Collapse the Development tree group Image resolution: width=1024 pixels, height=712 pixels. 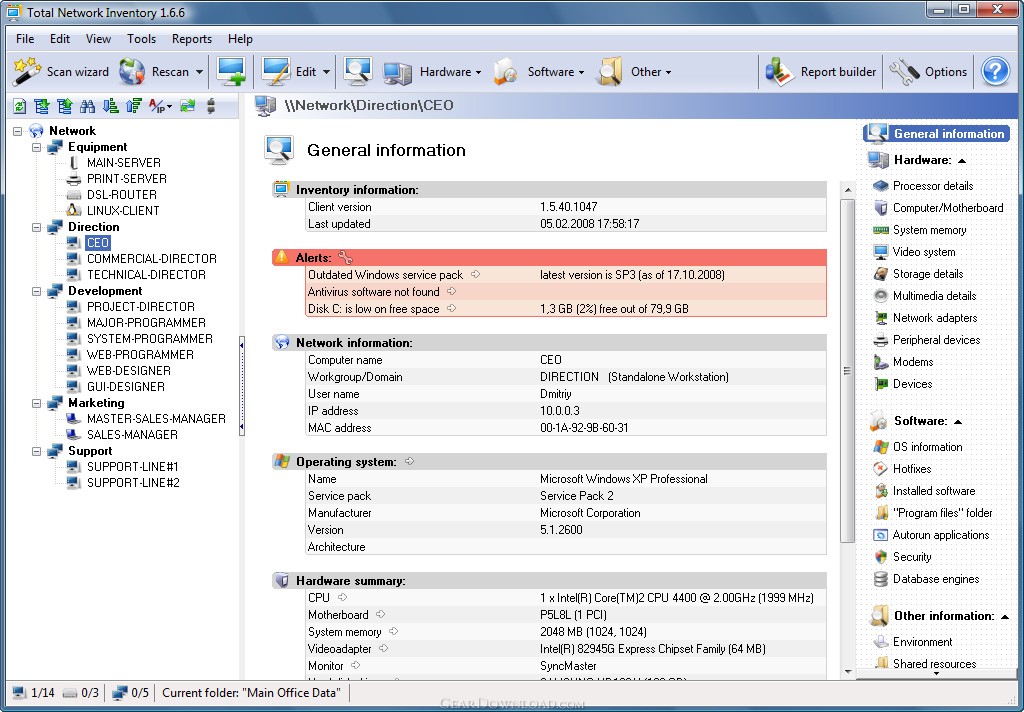(37, 291)
